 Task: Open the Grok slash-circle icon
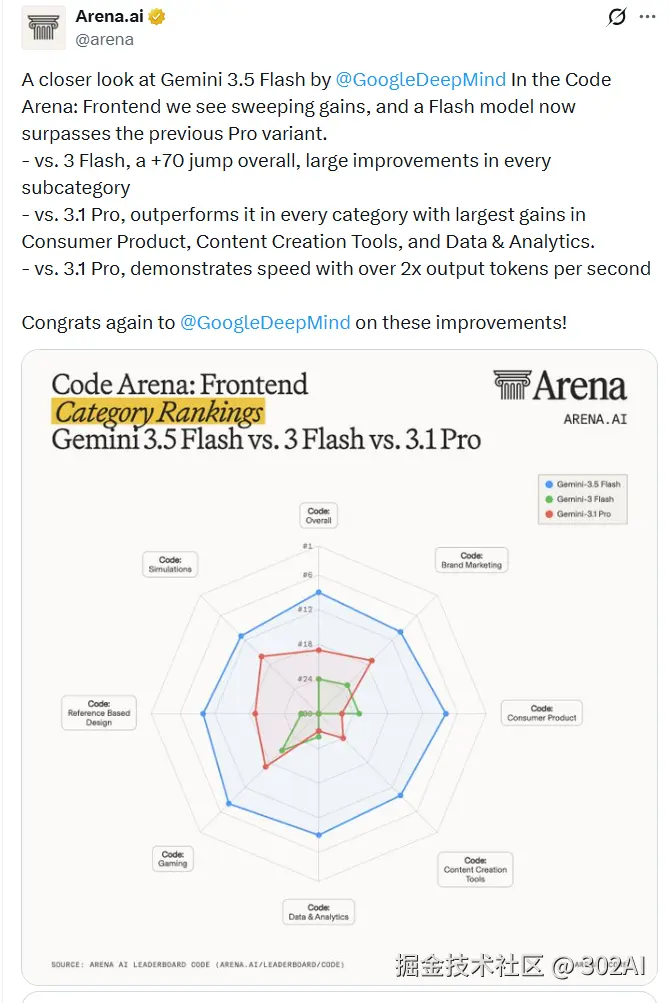tap(616, 17)
